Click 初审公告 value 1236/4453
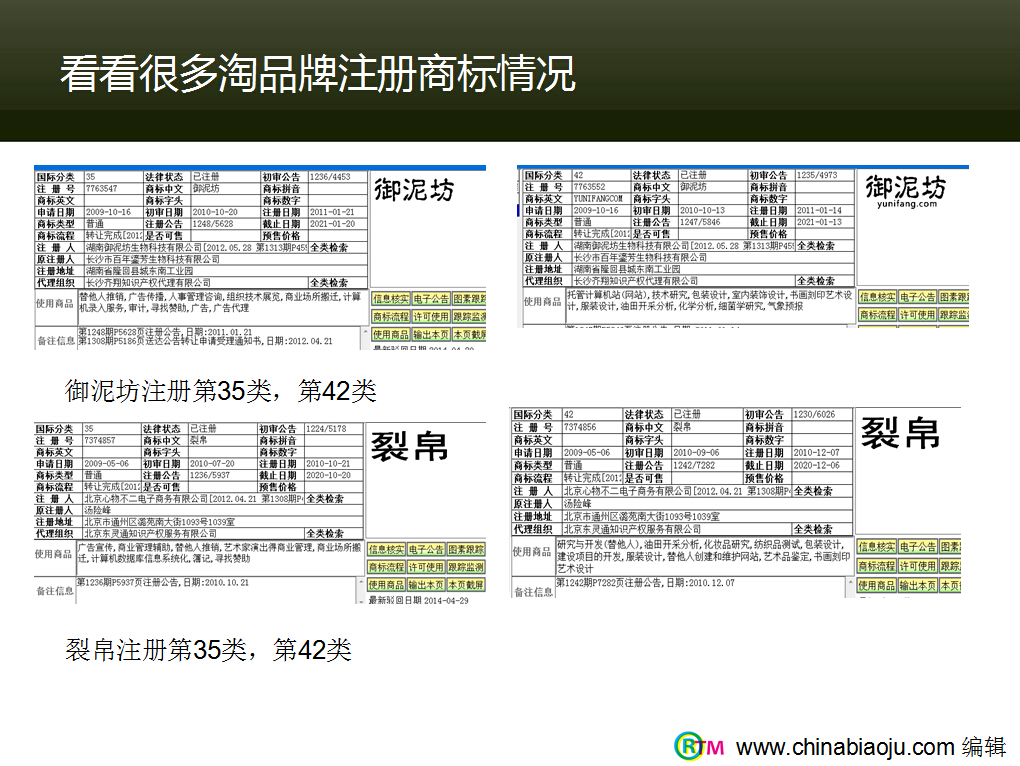The image size is (1020, 766). [330, 177]
